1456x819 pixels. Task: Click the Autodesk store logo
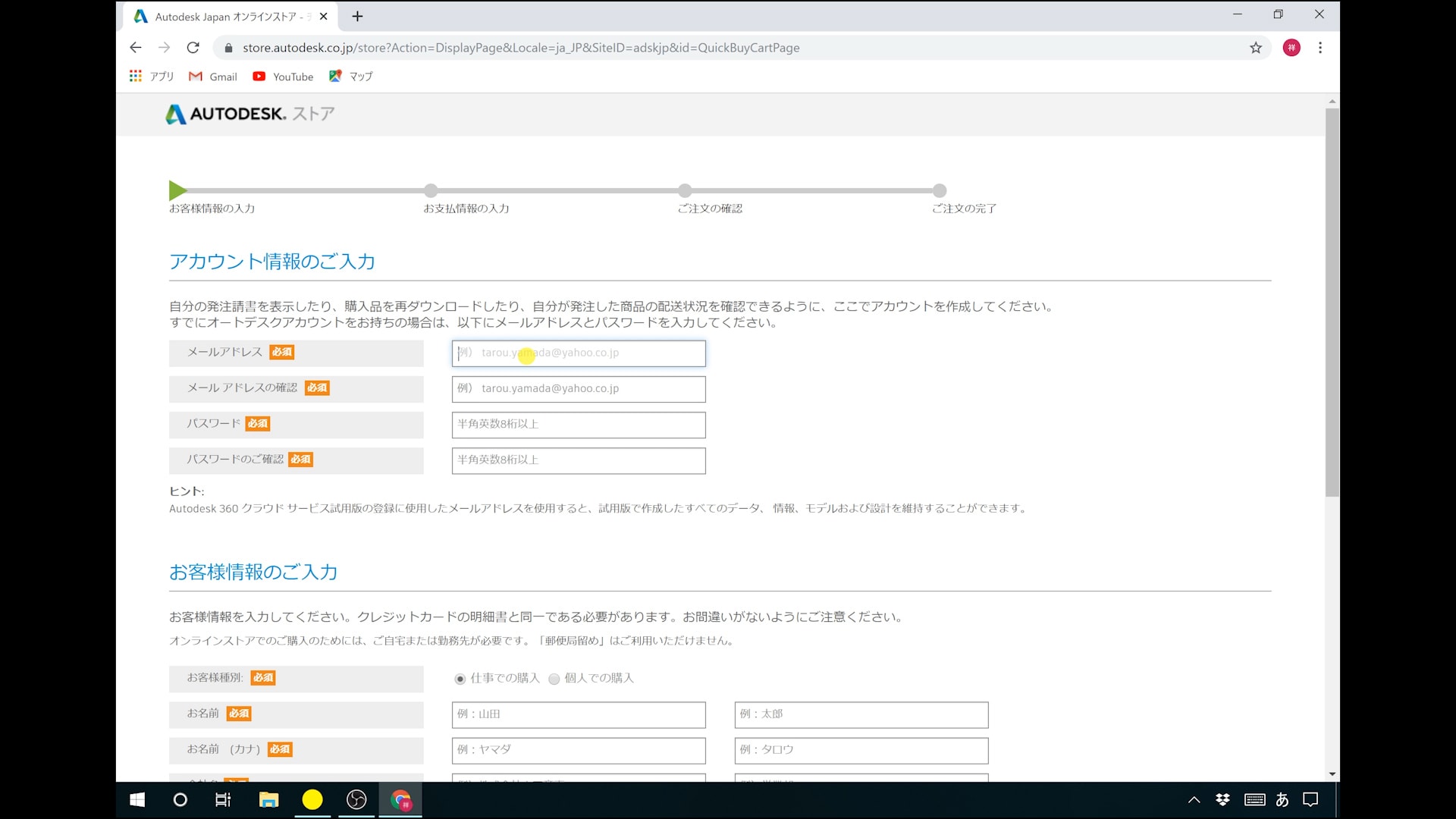(x=249, y=114)
